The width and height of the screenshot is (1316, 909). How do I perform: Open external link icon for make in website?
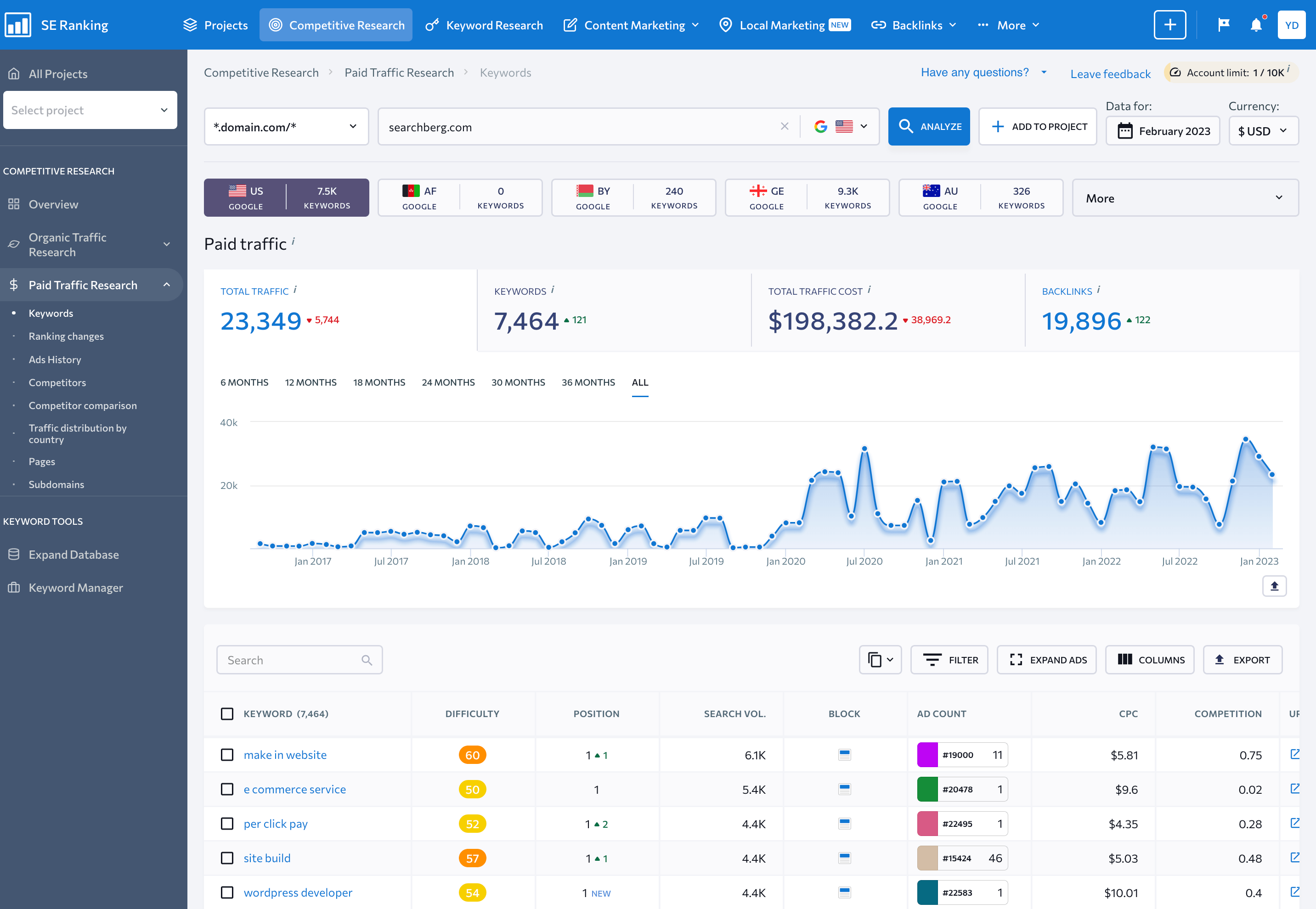tap(1294, 754)
